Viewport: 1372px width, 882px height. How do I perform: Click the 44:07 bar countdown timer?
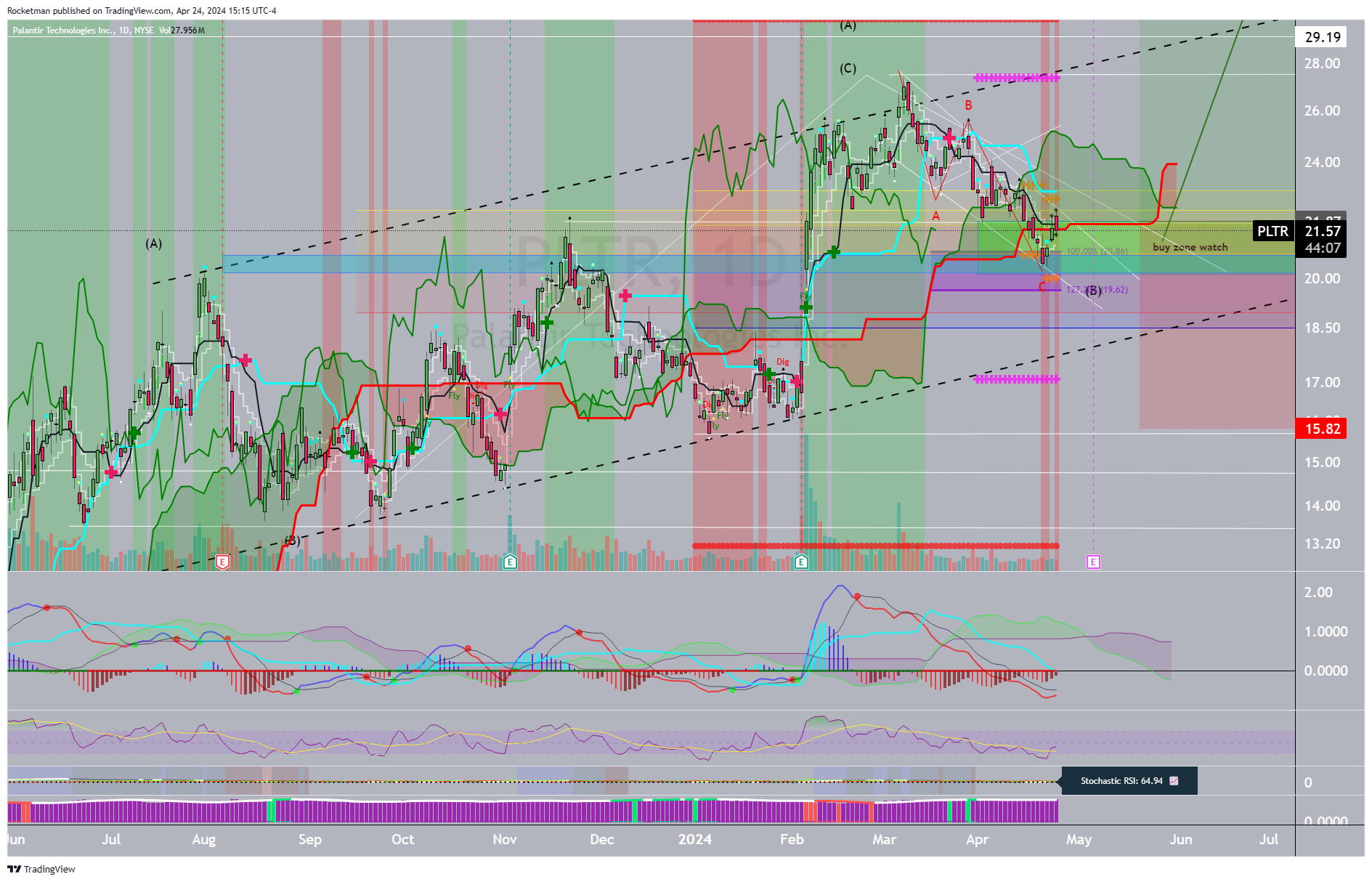[x=1323, y=248]
